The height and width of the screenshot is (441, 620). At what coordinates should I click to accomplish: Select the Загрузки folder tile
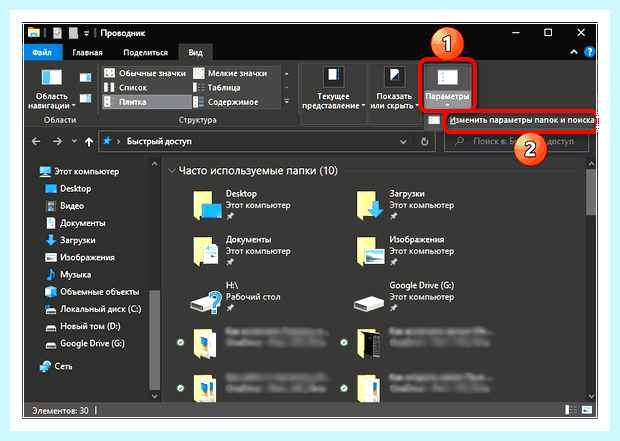(405, 204)
